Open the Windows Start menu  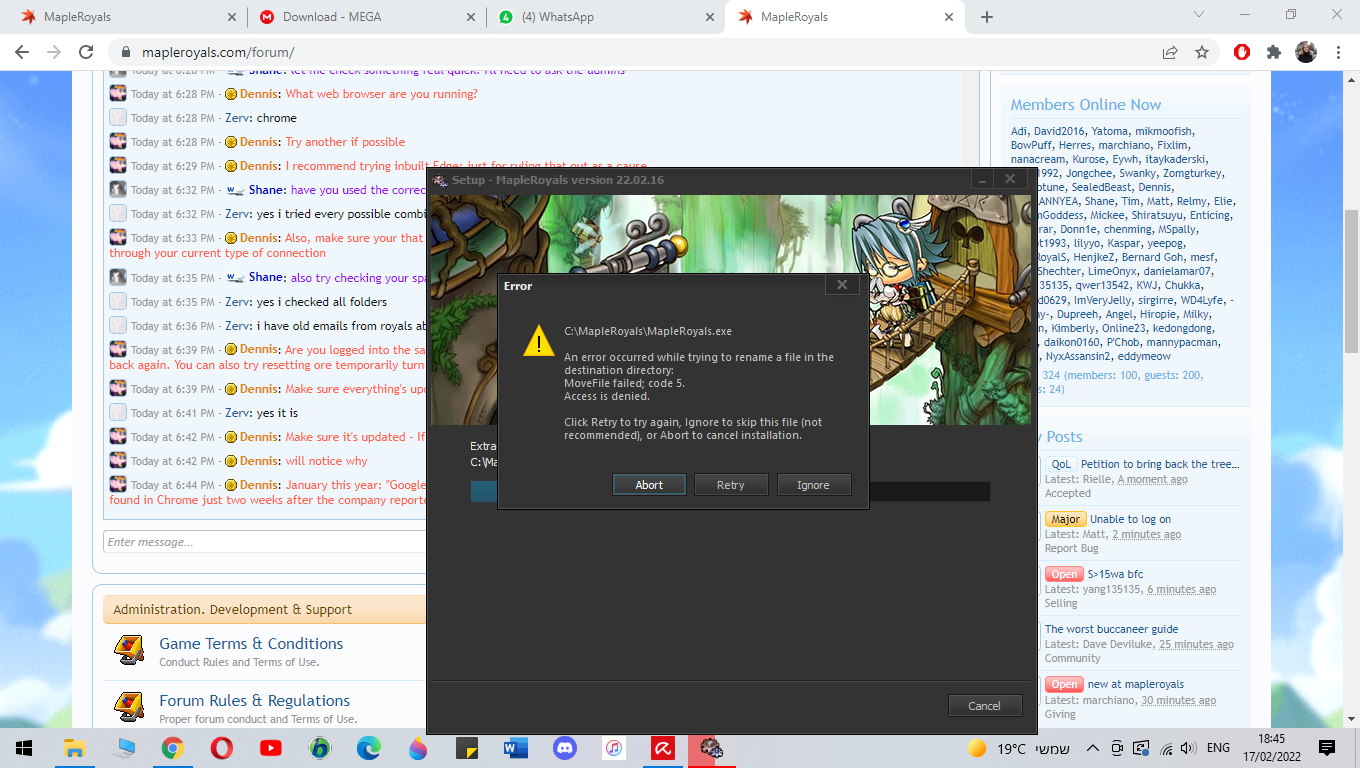click(x=24, y=748)
